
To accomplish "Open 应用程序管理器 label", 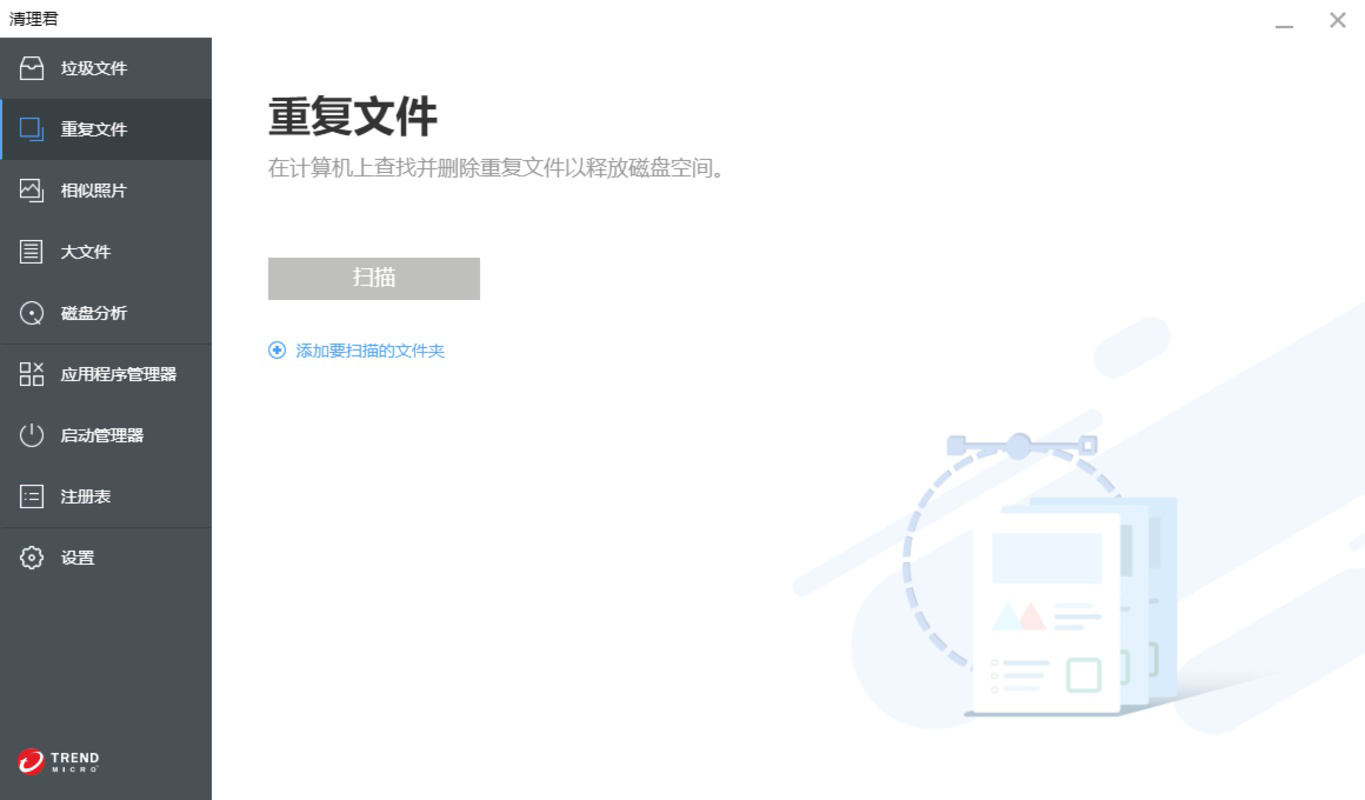I will tap(119, 374).
